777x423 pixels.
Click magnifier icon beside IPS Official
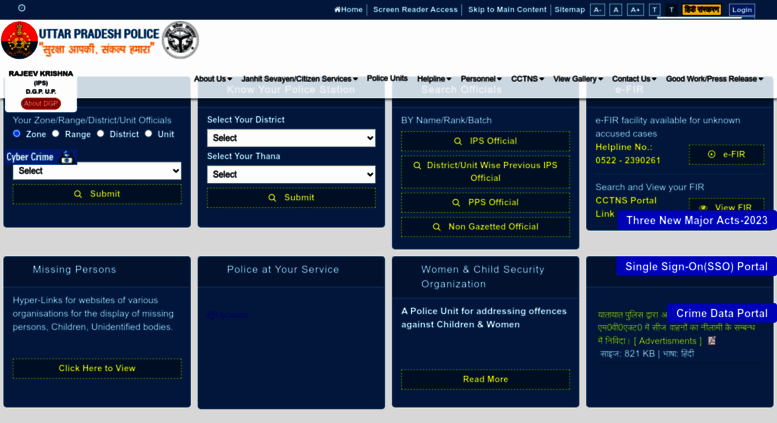[x=458, y=141]
